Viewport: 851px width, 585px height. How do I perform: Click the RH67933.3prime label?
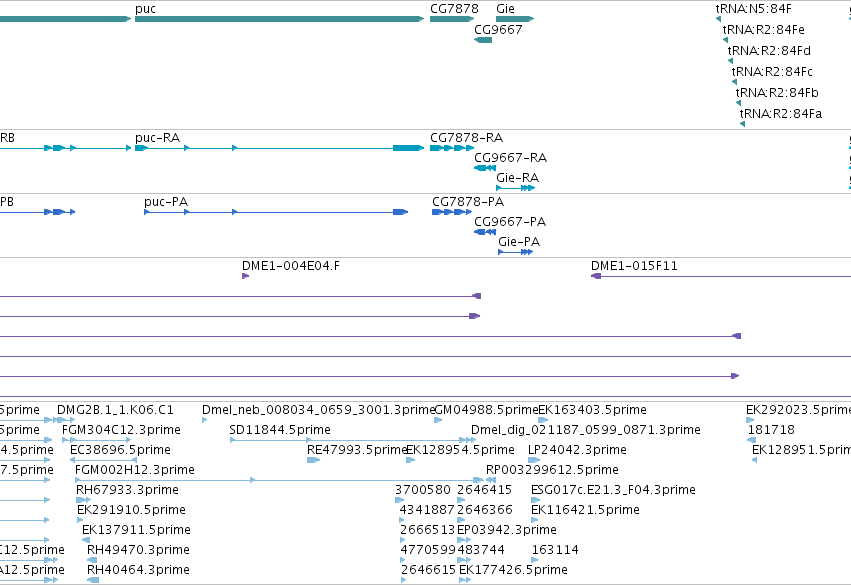(128, 490)
